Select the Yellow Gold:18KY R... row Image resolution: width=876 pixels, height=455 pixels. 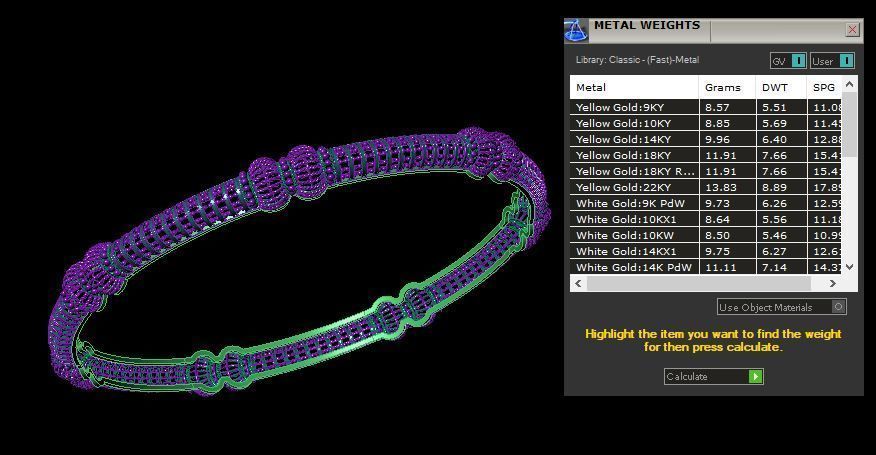(x=706, y=171)
